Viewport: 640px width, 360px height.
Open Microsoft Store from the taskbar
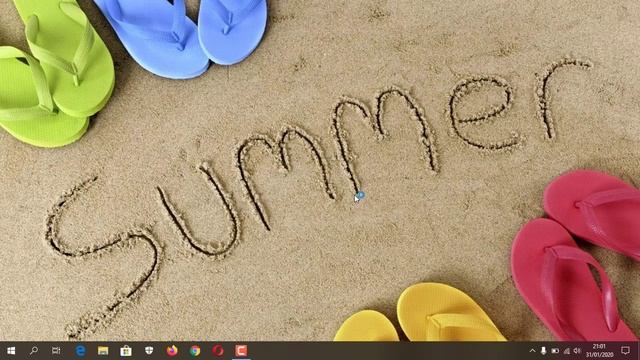(126, 351)
